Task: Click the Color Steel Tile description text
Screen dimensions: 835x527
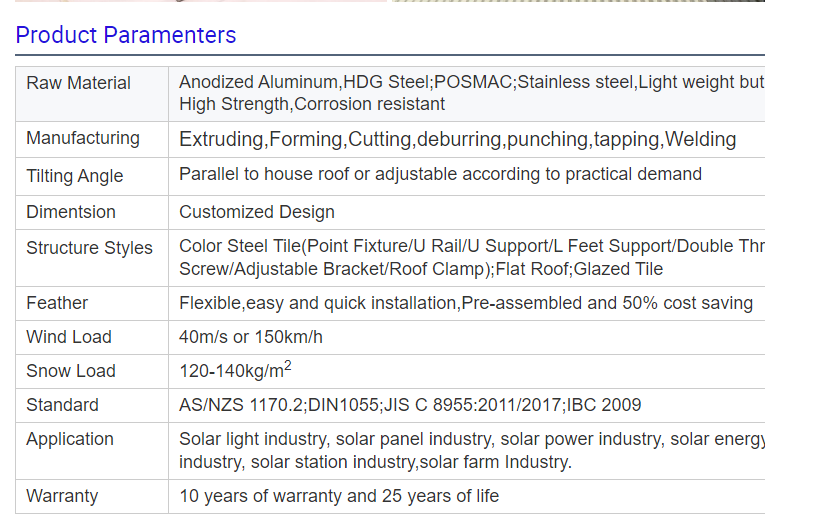Action: (x=470, y=257)
